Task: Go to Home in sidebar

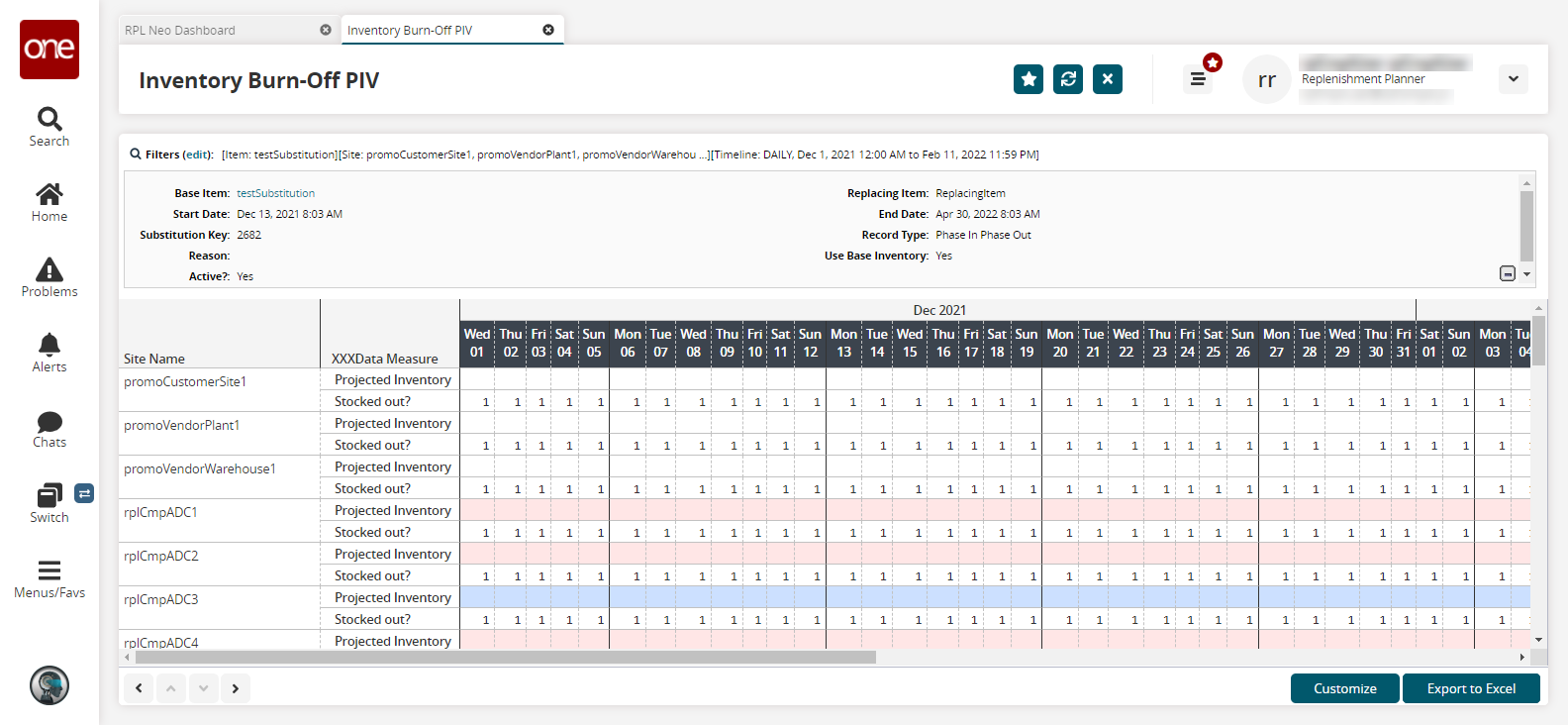Action: (49, 202)
